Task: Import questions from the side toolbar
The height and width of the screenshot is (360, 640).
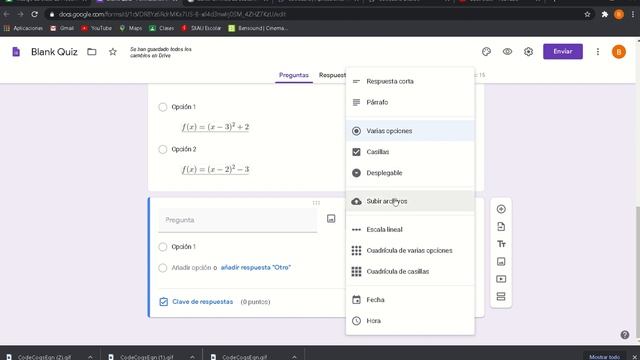Action: [x=501, y=227]
